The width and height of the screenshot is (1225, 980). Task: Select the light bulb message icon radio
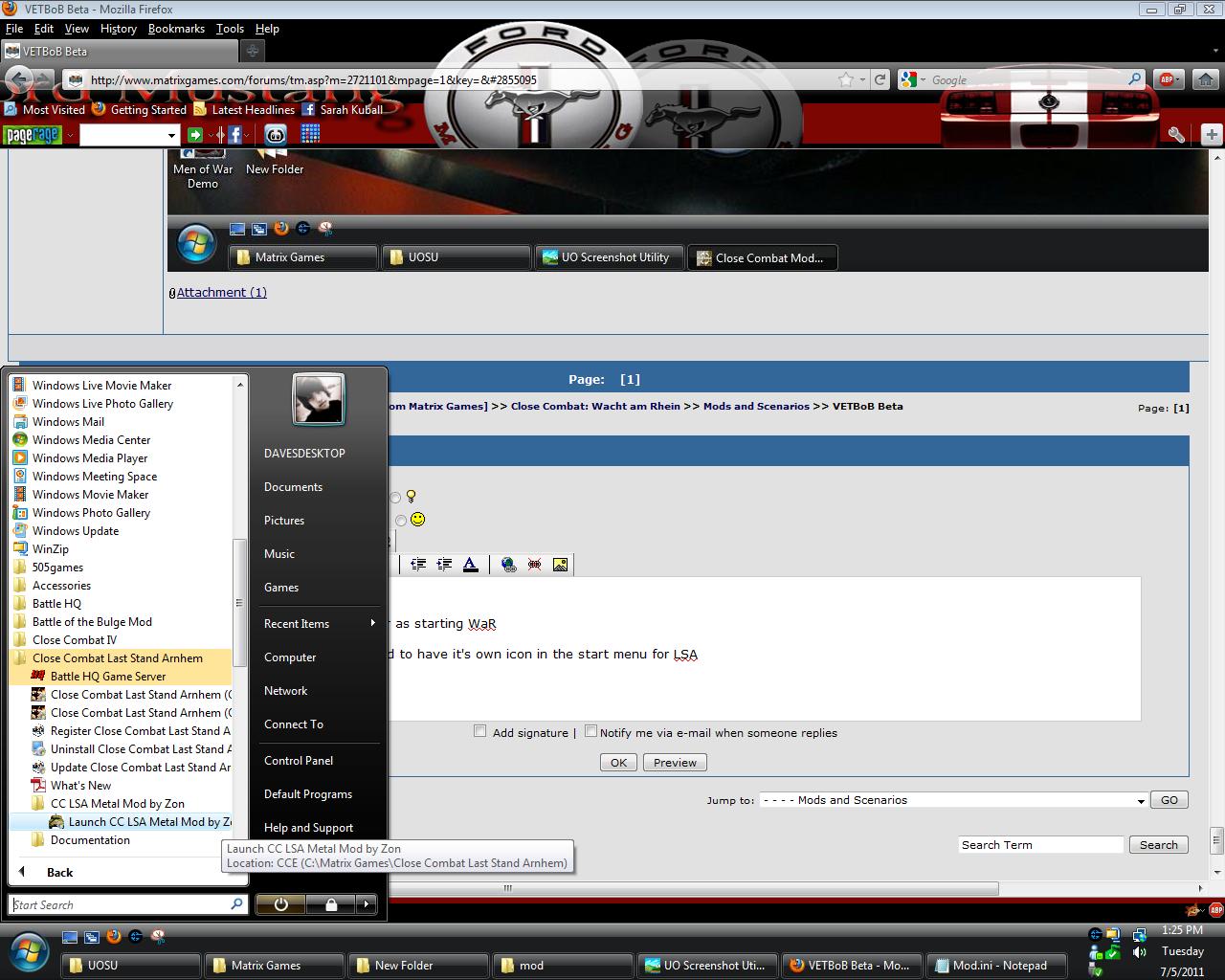[x=395, y=498]
